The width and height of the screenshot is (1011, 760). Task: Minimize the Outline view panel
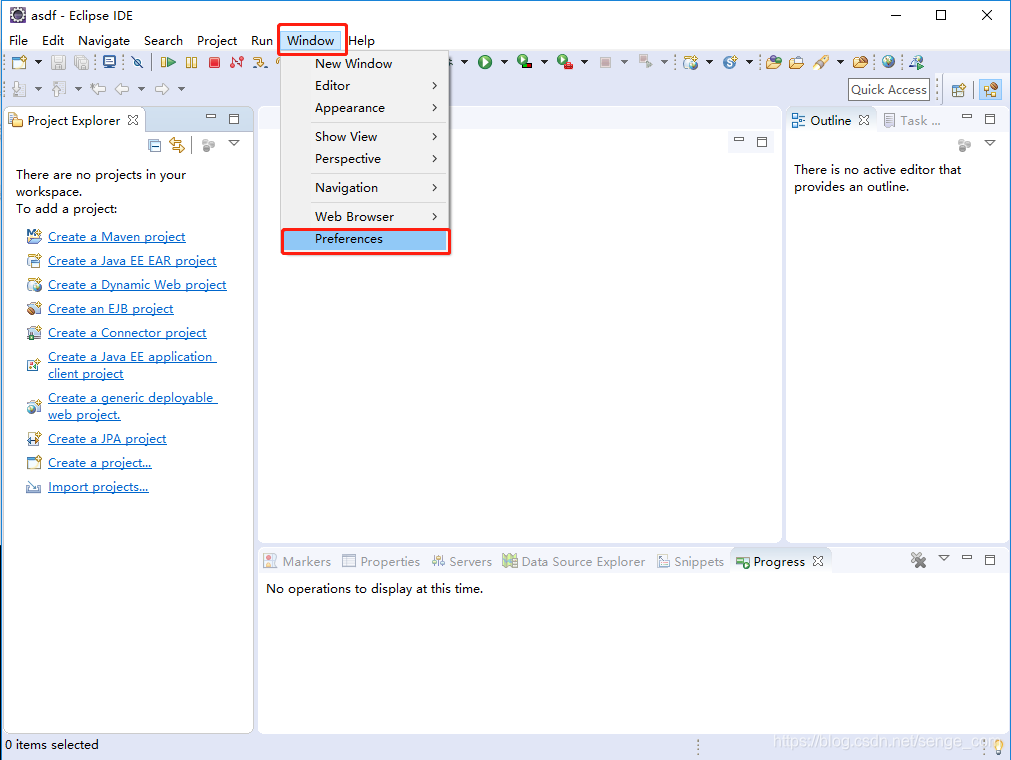[x=967, y=117]
